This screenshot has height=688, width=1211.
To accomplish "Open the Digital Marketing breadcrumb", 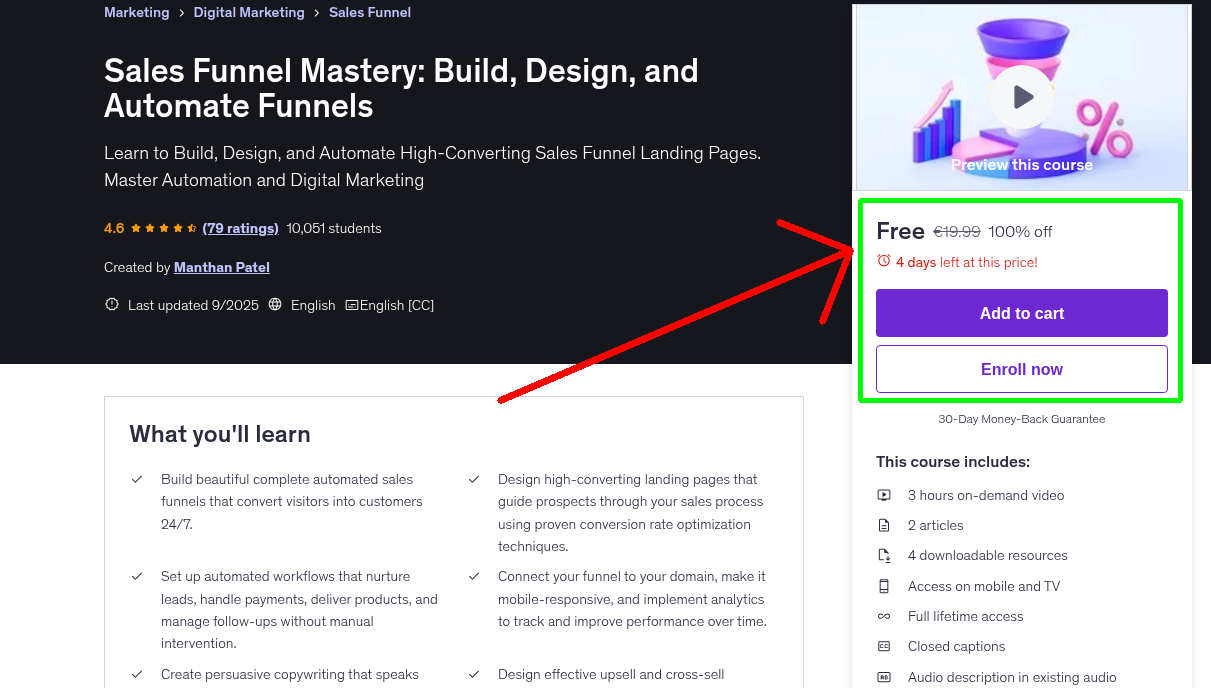I will [249, 12].
